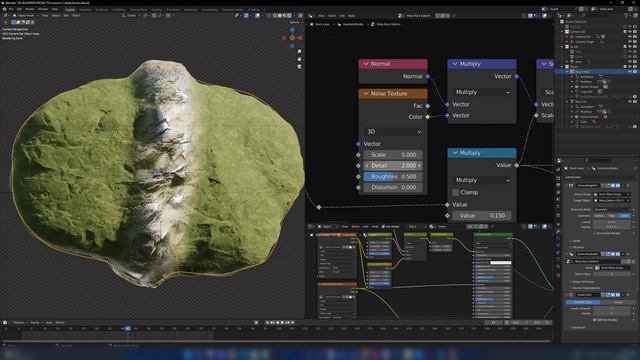Open the Render menu

tap(30, 9)
